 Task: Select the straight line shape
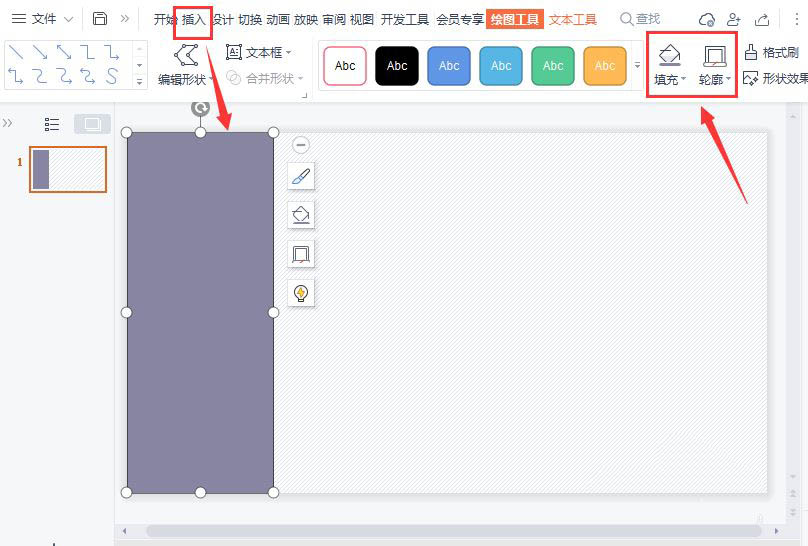(x=16, y=52)
